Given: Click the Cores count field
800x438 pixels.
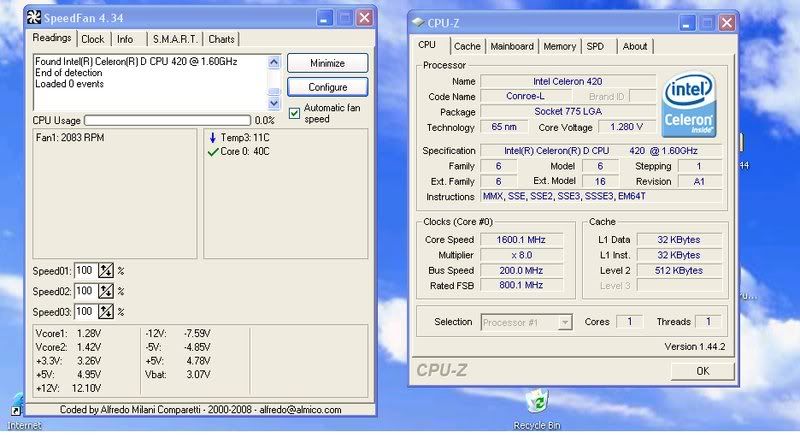Looking at the screenshot, I should coord(630,322).
